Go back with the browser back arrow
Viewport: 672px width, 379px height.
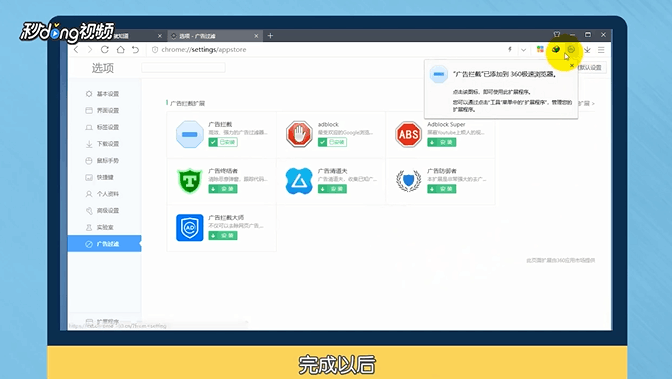(x=76, y=50)
